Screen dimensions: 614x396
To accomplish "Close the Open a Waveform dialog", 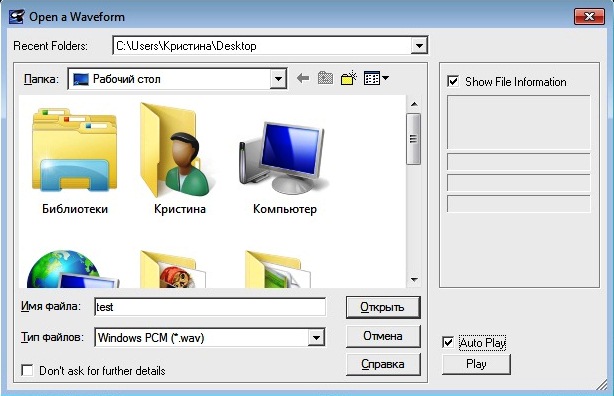I will point(589,17).
